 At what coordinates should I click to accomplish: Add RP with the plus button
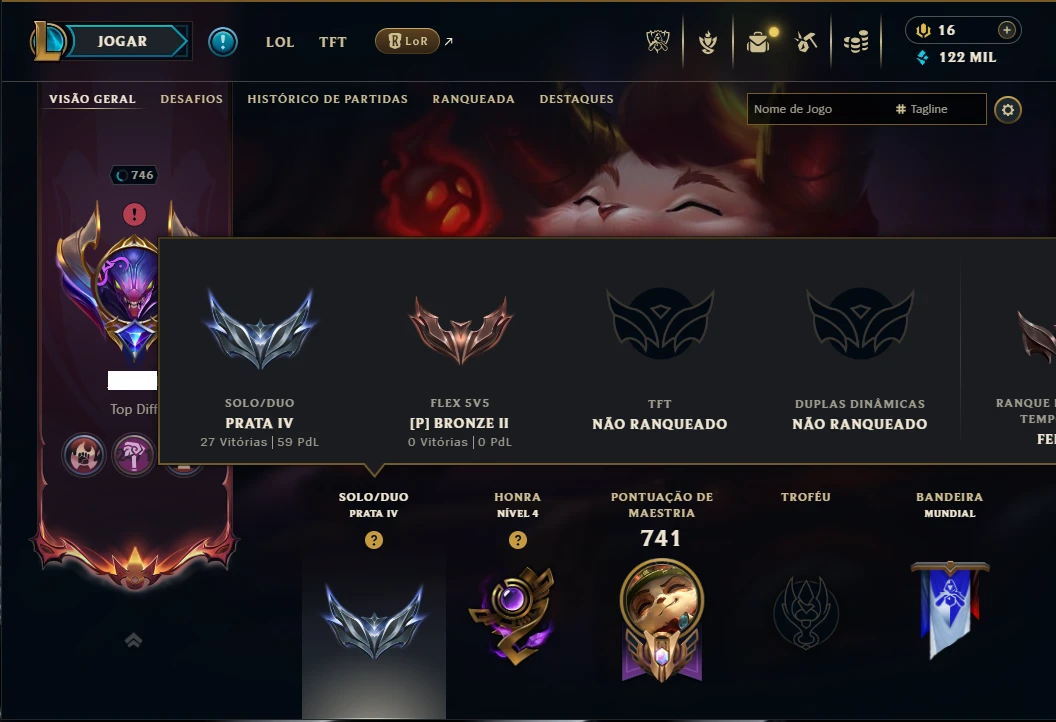(1007, 30)
